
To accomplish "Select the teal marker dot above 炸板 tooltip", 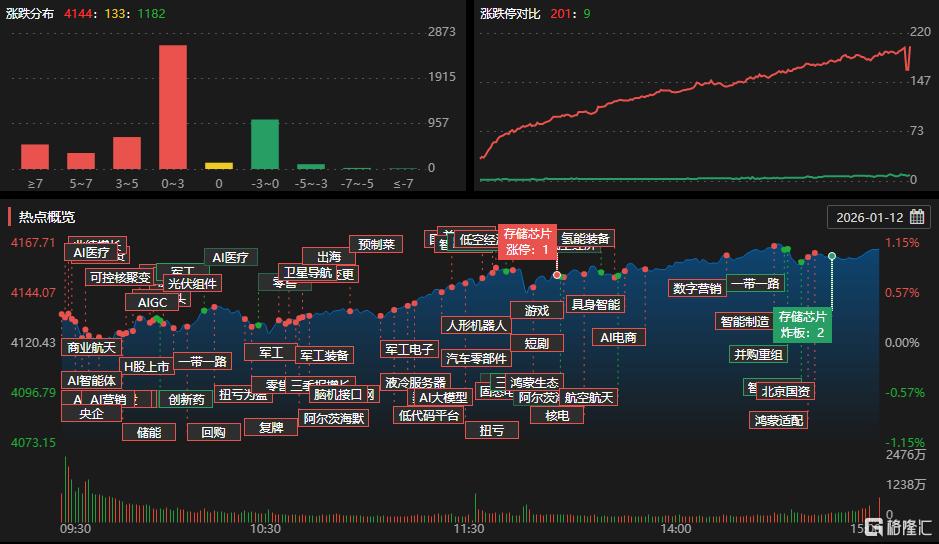I will coord(832,256).
